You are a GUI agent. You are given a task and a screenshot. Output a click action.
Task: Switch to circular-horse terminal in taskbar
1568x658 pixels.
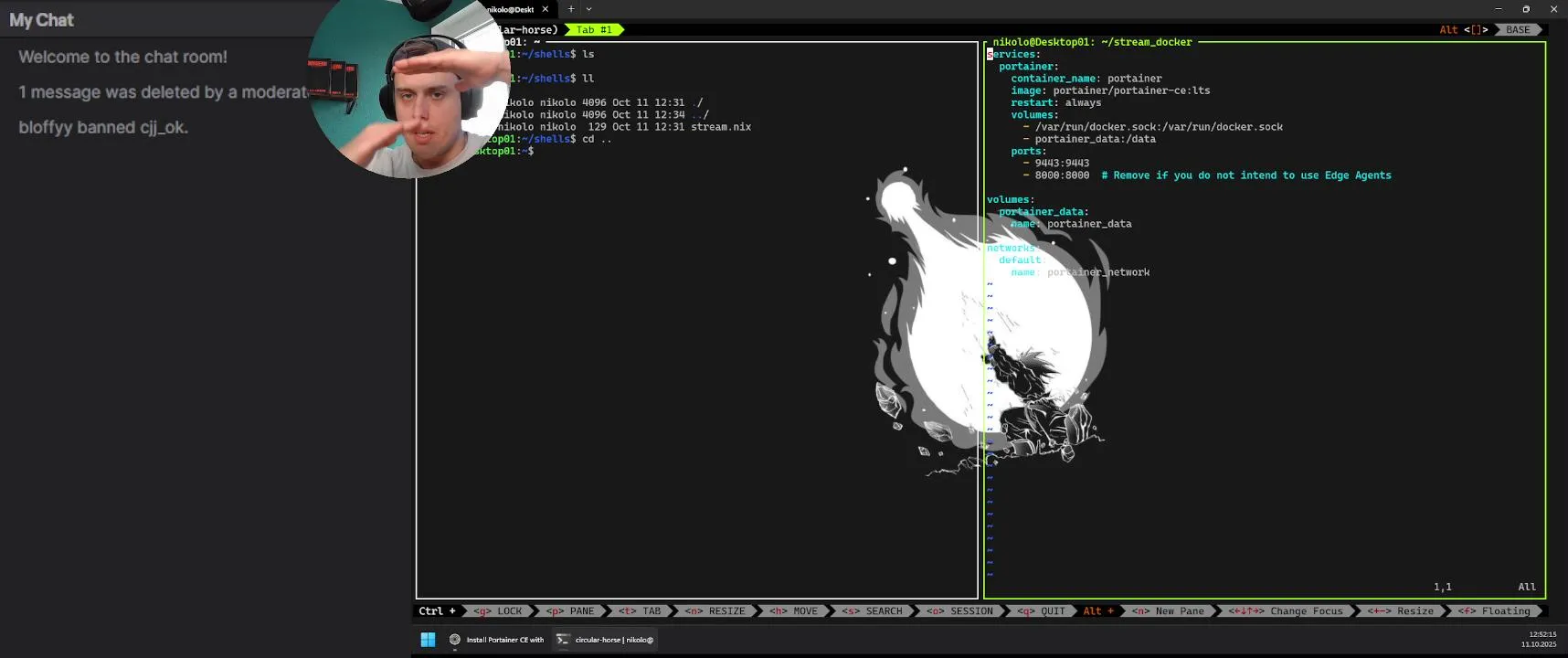[605, 640]
